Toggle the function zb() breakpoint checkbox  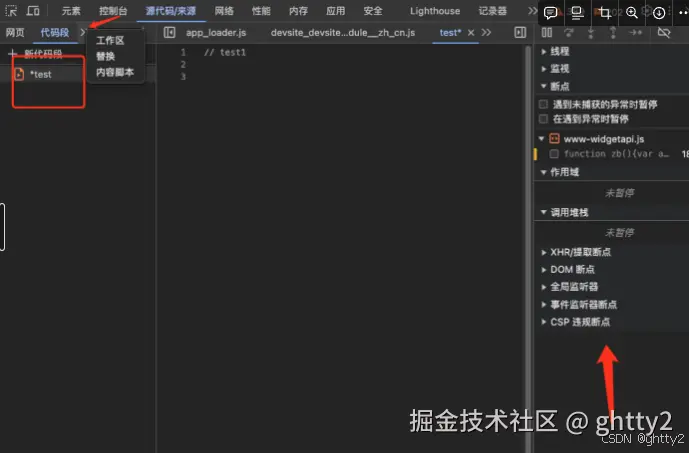(554, 154)
